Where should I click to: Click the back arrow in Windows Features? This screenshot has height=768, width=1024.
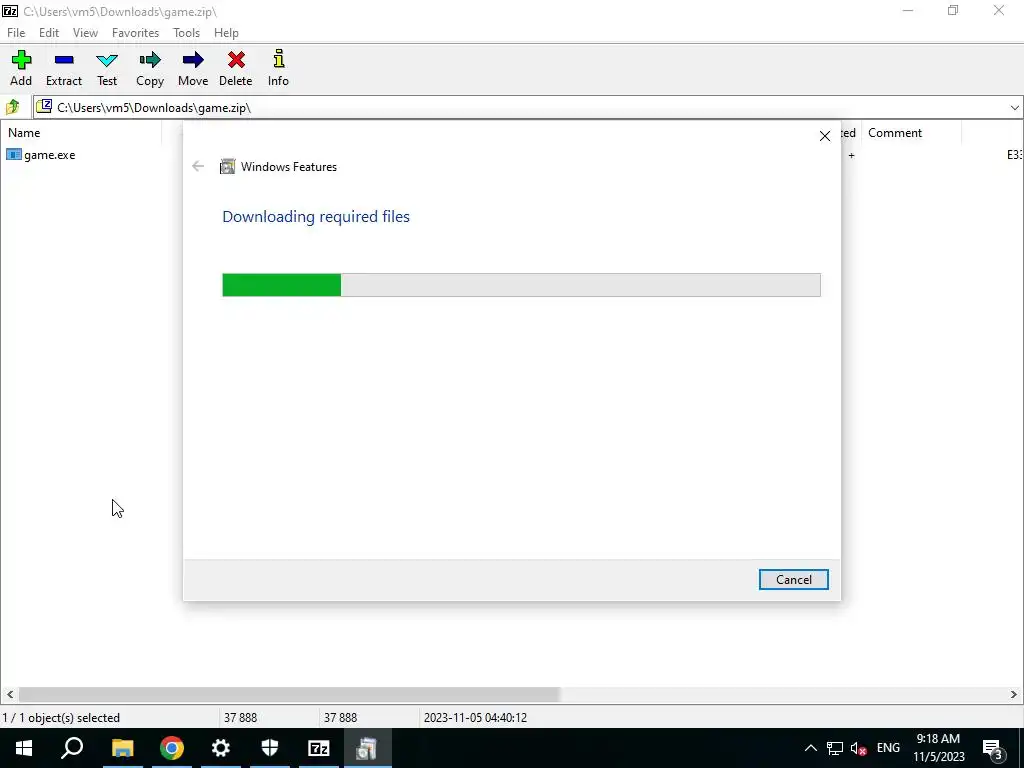[x=198, y=167]
